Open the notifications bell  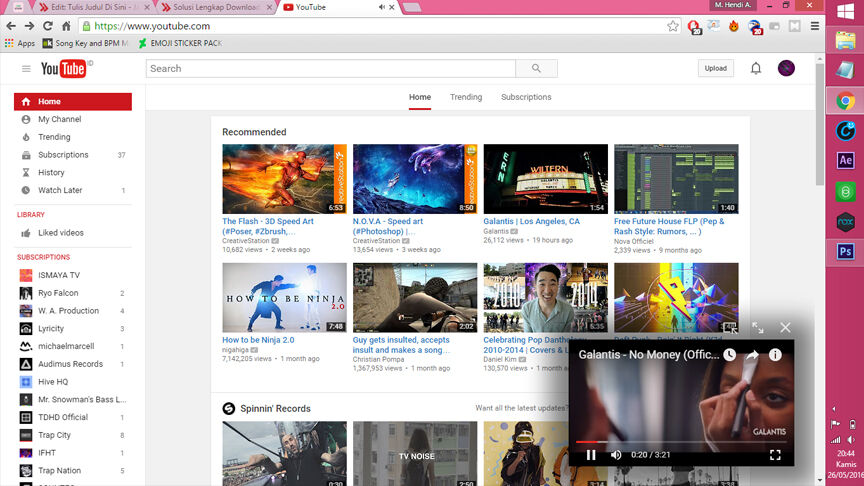coord(755,68)
